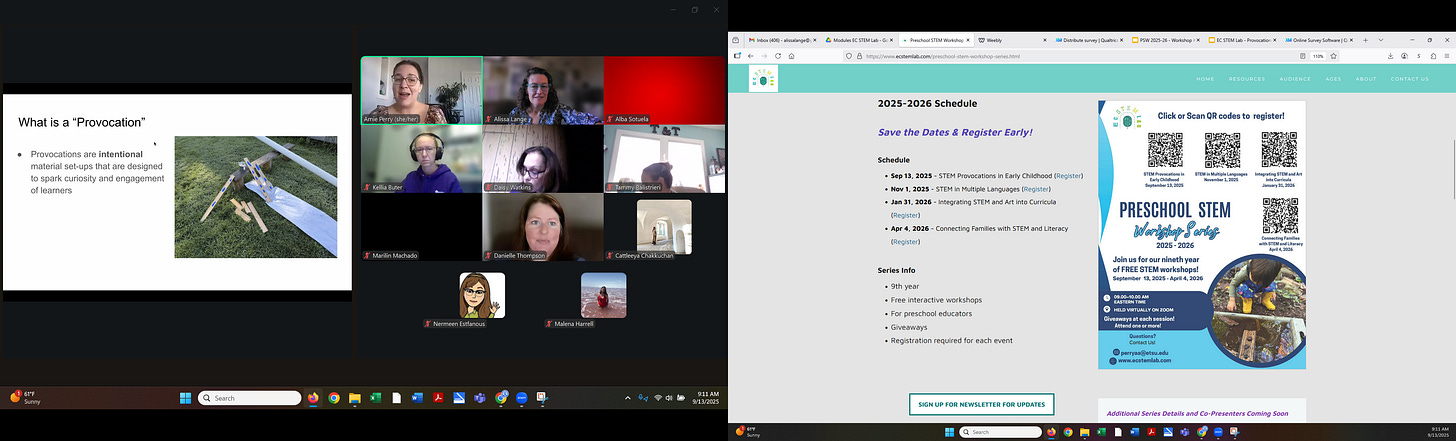Screen dimensions: 1456x441
Task: Show hidden icons in left system tray
Action: (x=628, y=398)
